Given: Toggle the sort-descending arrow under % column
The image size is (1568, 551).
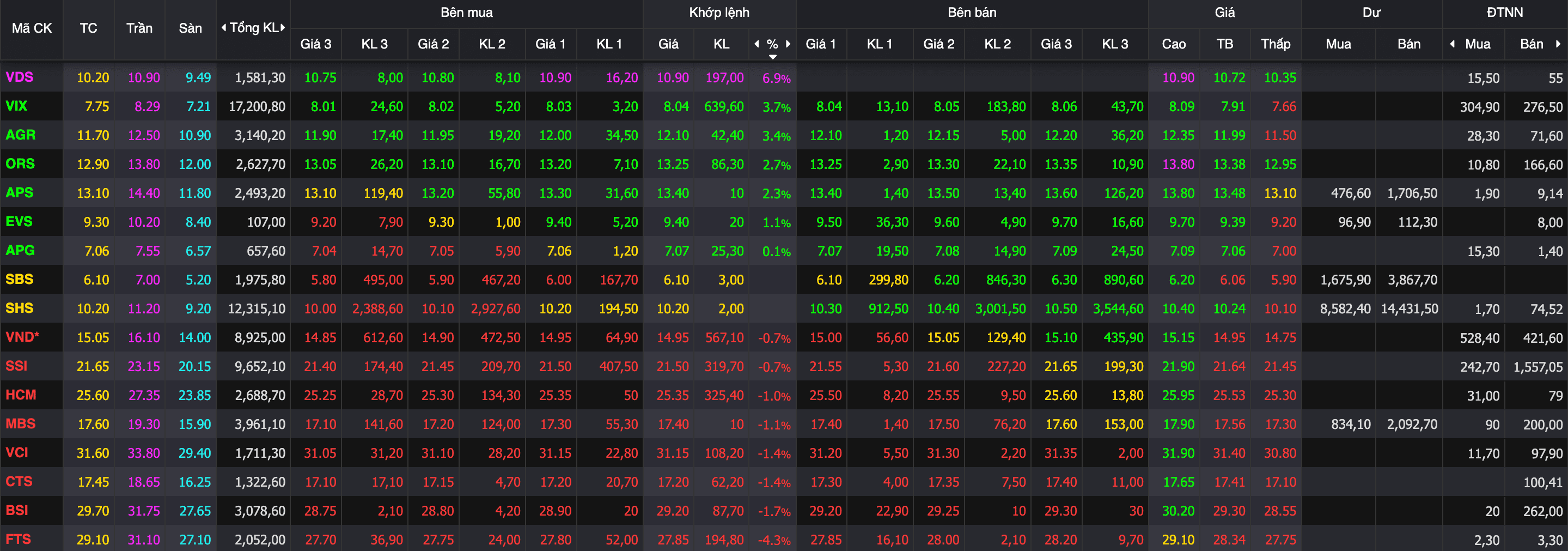Looking at the screenshot, I should (772, 57).
